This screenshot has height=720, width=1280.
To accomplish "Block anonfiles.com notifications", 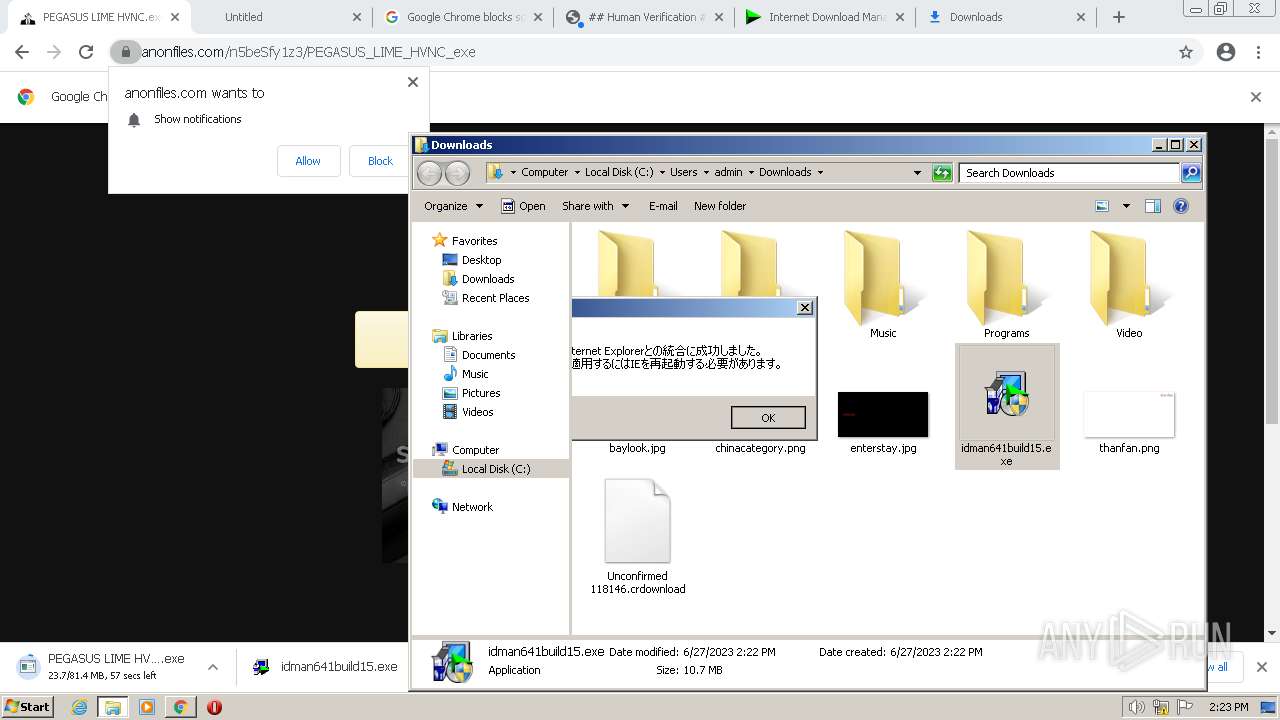I will [x=380, y=161].
